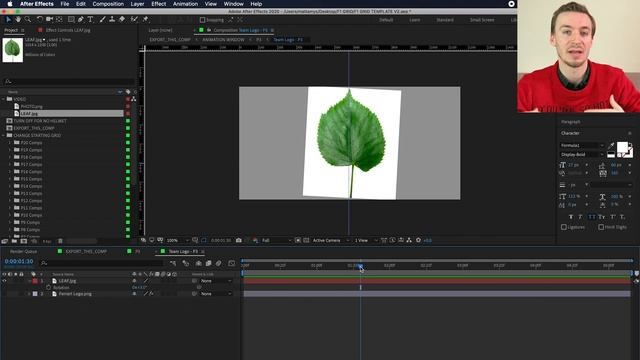Select the Brush tool
Viewport: 640px width, 360px height.
(102, 19)
